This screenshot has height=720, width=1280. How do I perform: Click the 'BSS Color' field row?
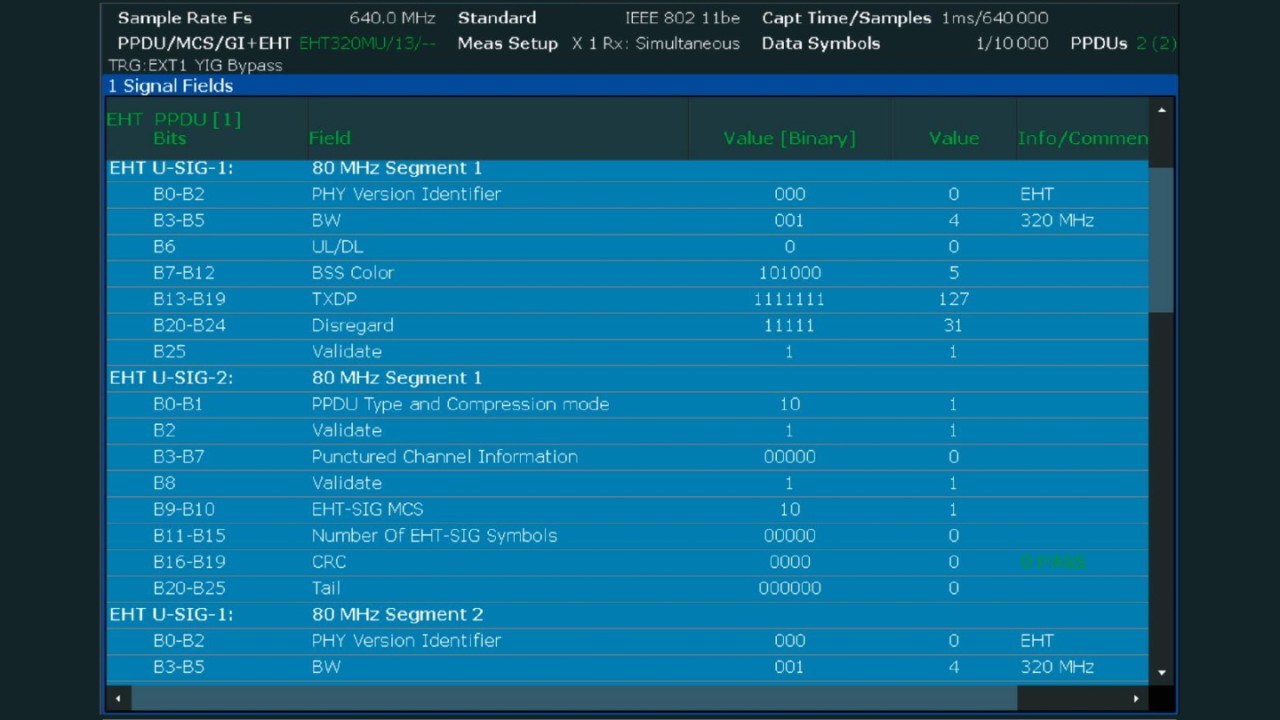coord(627,273)
